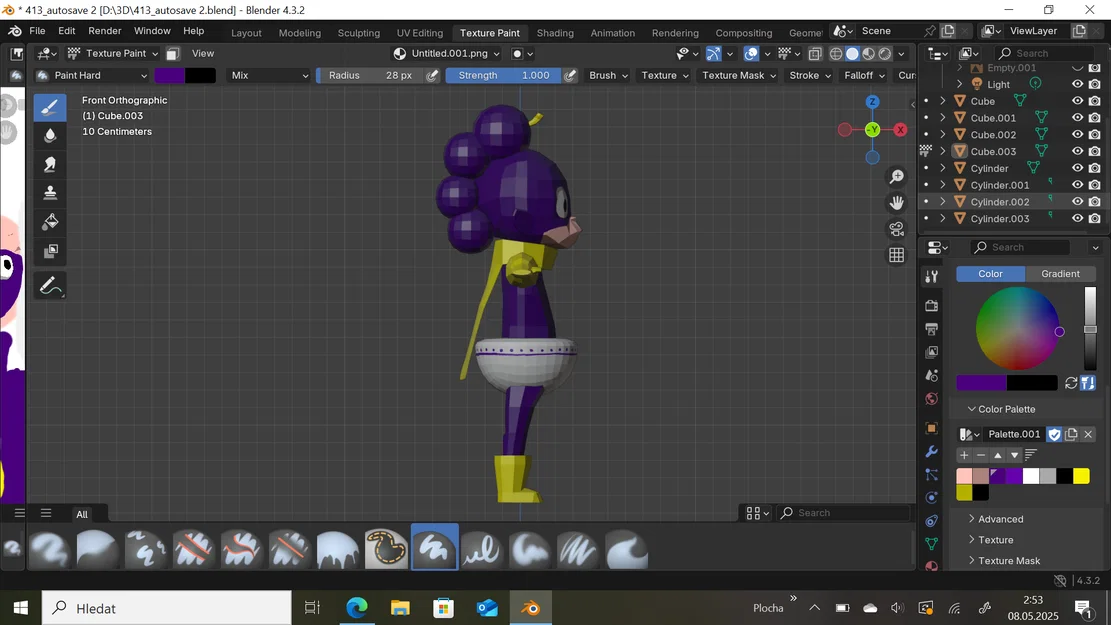Open the World properties tab icon
This screenshot has width=1111, height=625.
[x=932, y=399]
